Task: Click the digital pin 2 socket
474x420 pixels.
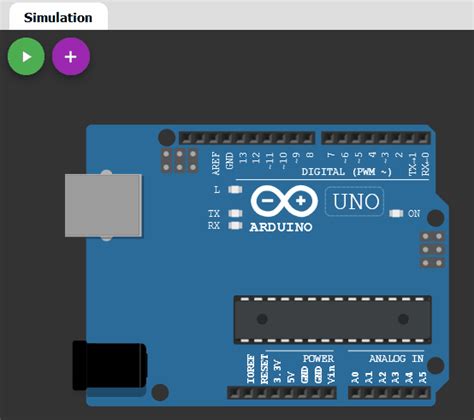Action: coord(397,138)
